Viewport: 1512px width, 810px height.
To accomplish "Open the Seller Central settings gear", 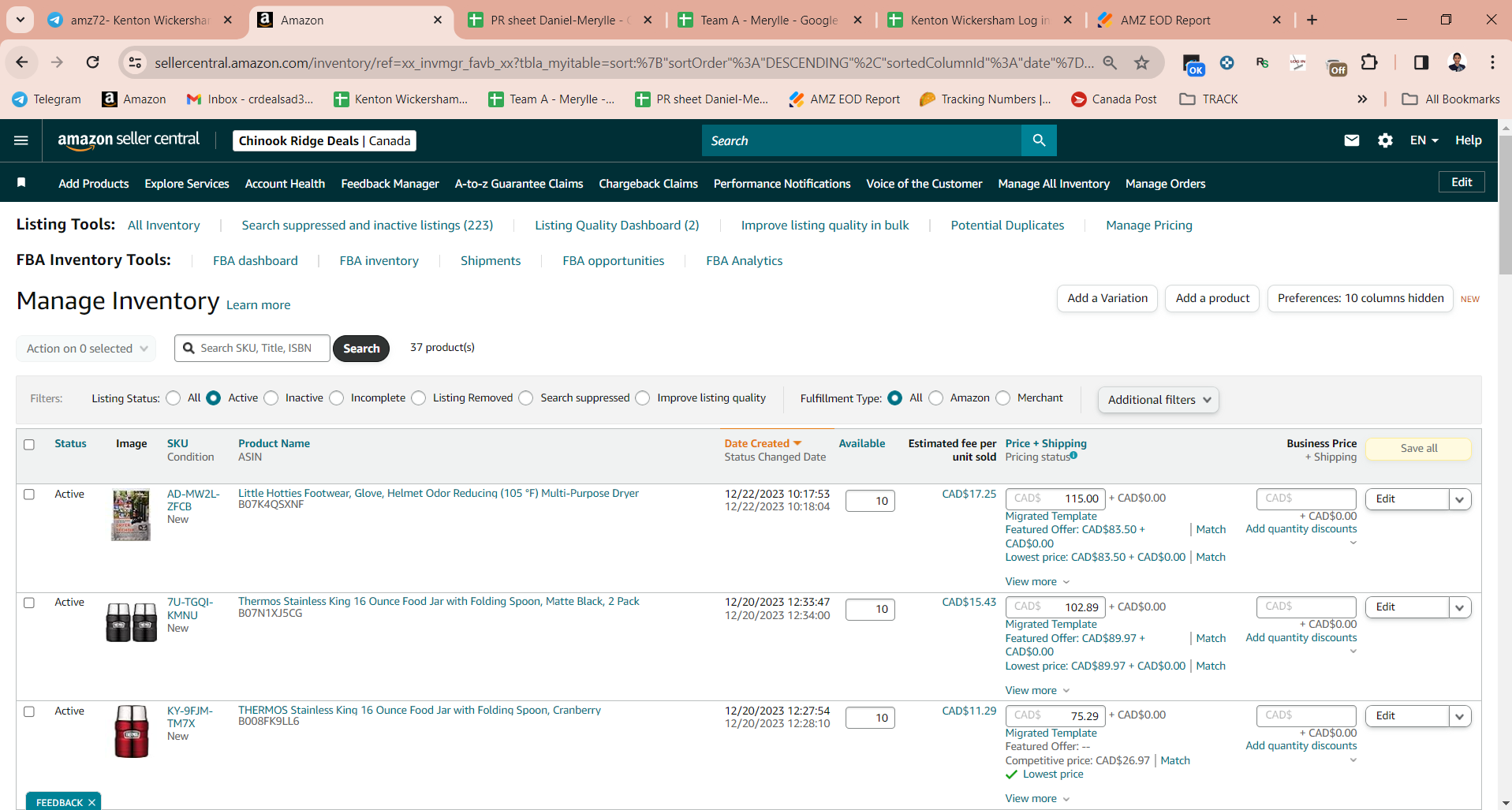I will tap(1385, 140).
